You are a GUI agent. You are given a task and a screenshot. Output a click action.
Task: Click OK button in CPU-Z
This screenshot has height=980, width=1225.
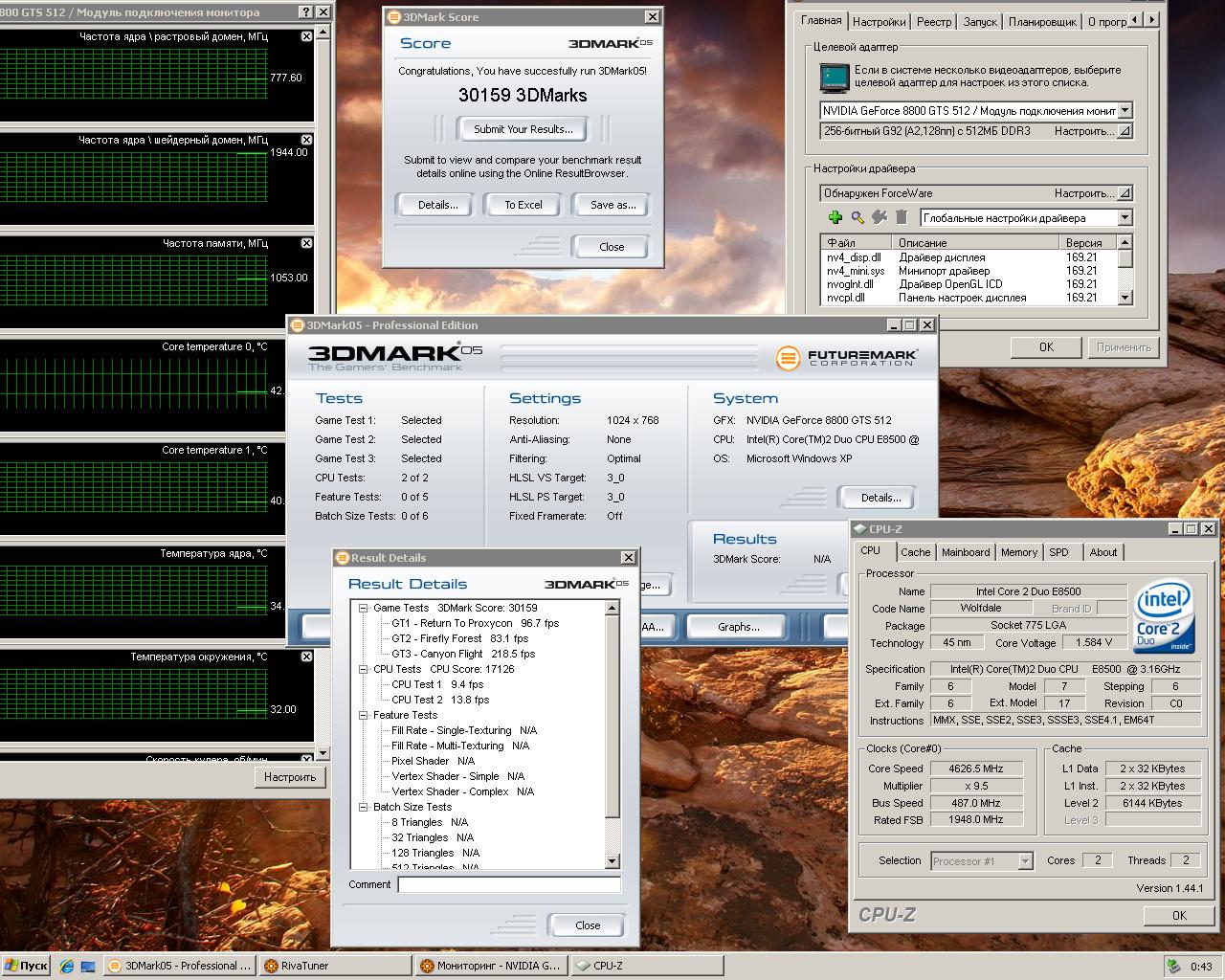click(1179, 915)
